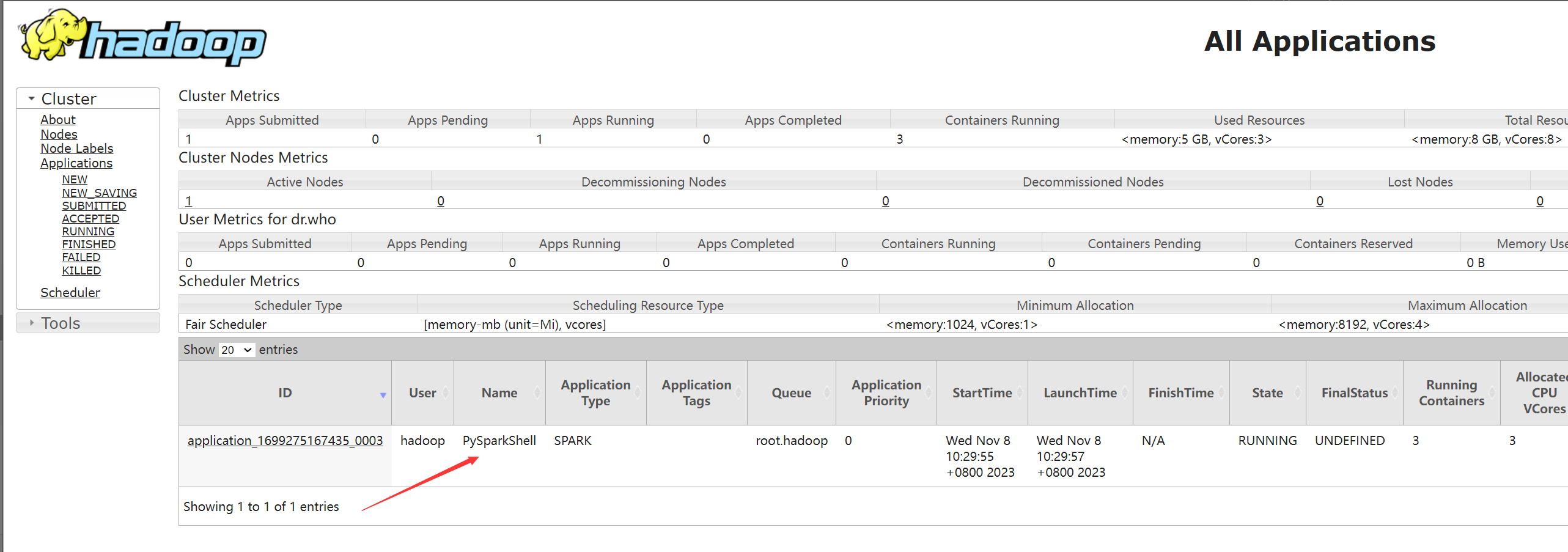Sort applications by Queue header
The height and width of the screenshot is (552, 1568).
(x=791, y=393)
